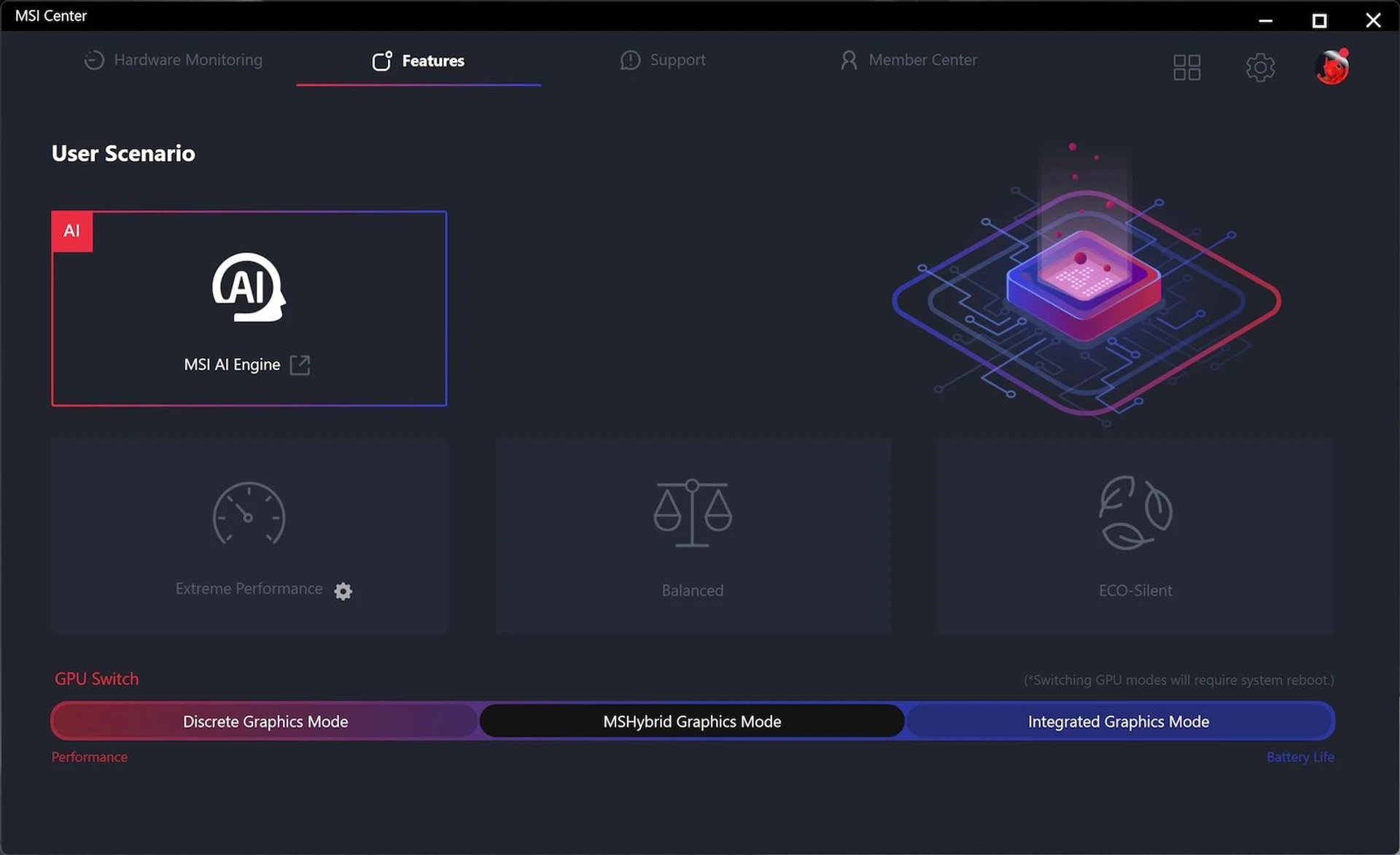Click the red AI badge
The width and height of the screenshot is (1400, 855).
[x=72, y=231]
